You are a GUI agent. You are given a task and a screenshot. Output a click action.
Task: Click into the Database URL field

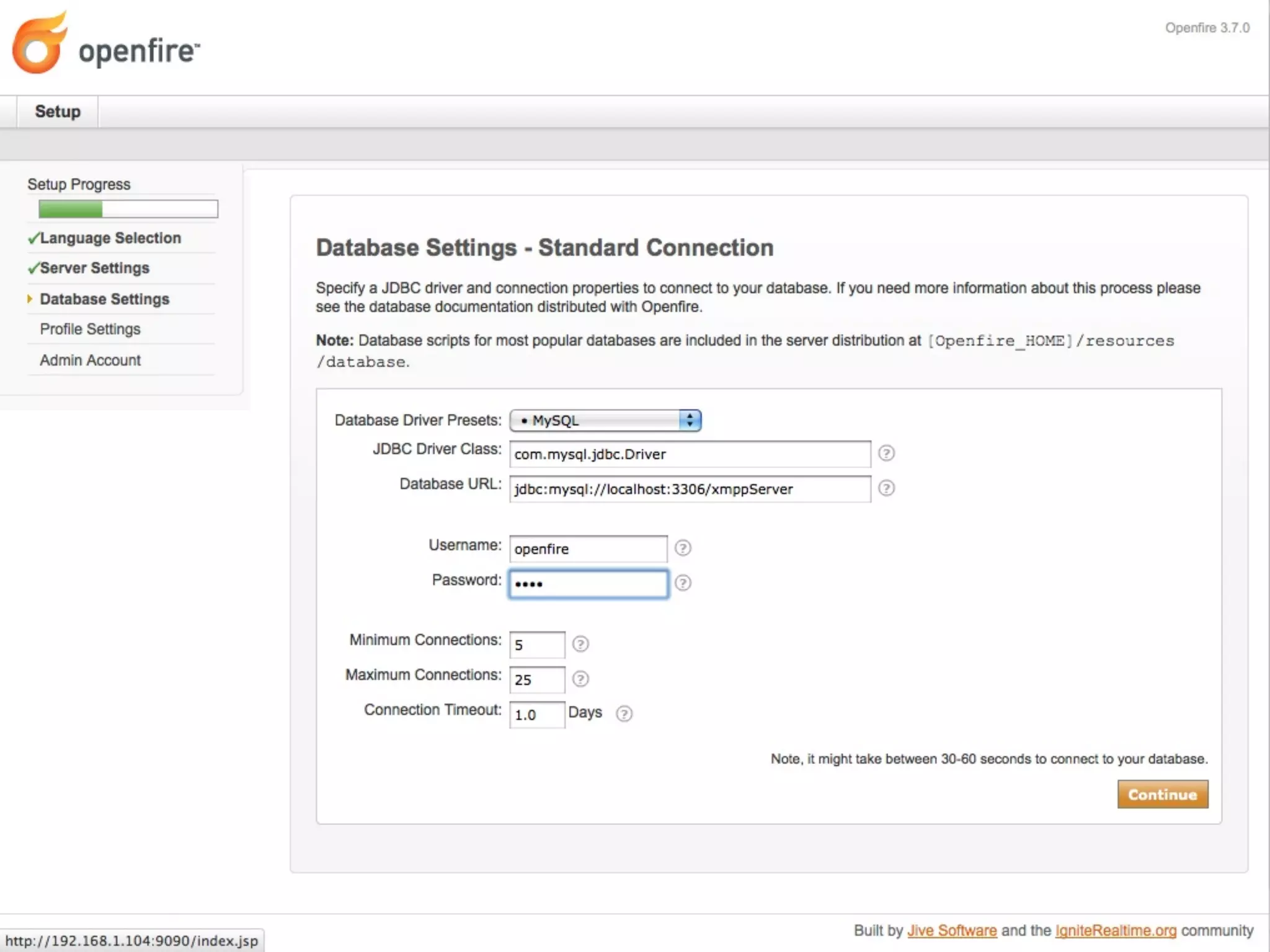(690, 489)
